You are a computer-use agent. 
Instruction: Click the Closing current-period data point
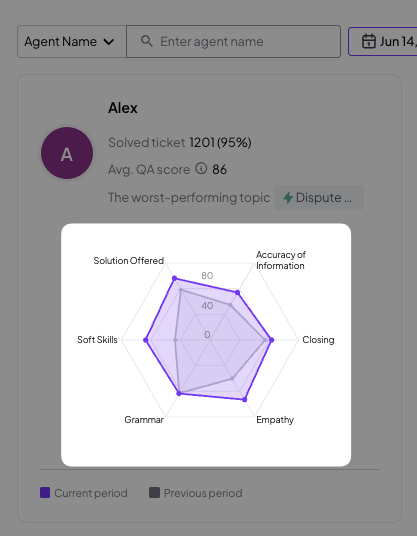pos(271,340)
